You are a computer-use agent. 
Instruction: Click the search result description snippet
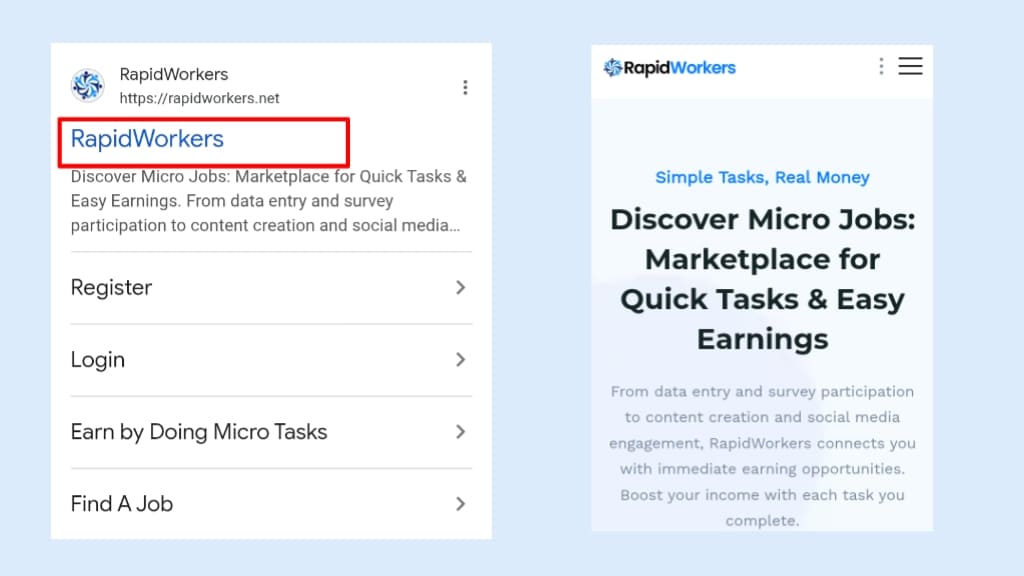[x=268, y=201]
